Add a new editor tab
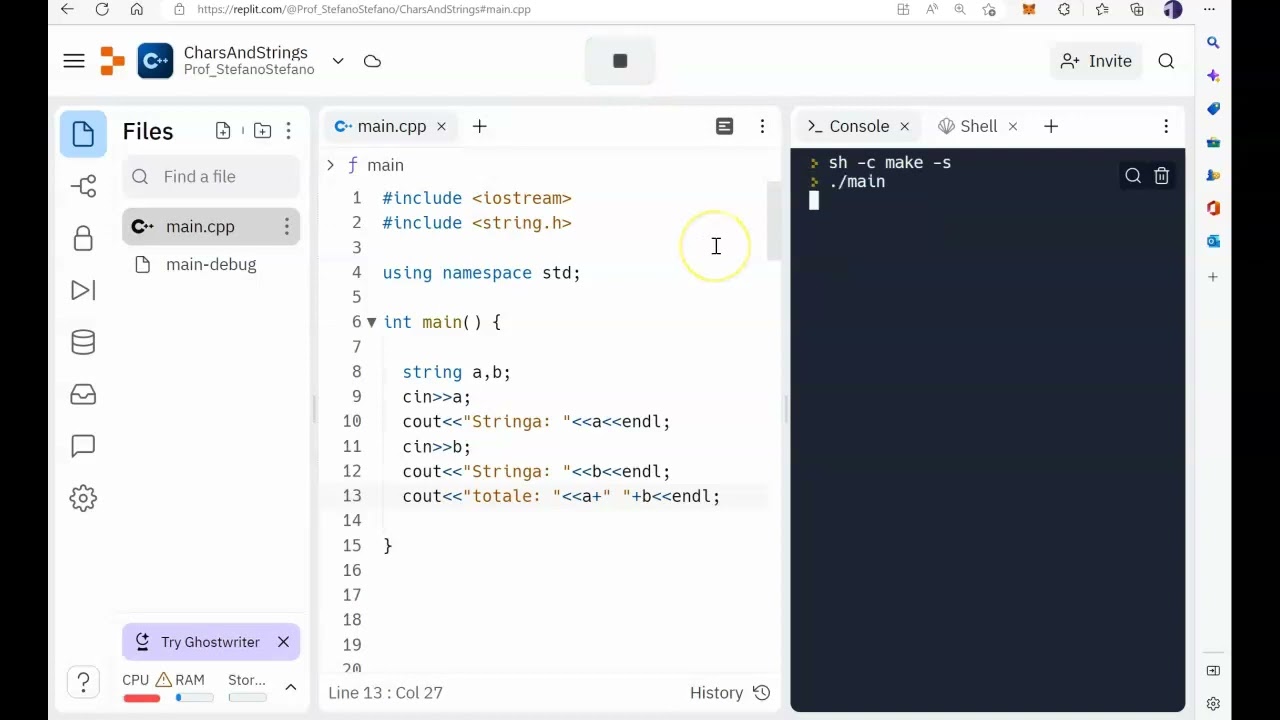Viewport: 1280px width, 720px height. point(479,127)
